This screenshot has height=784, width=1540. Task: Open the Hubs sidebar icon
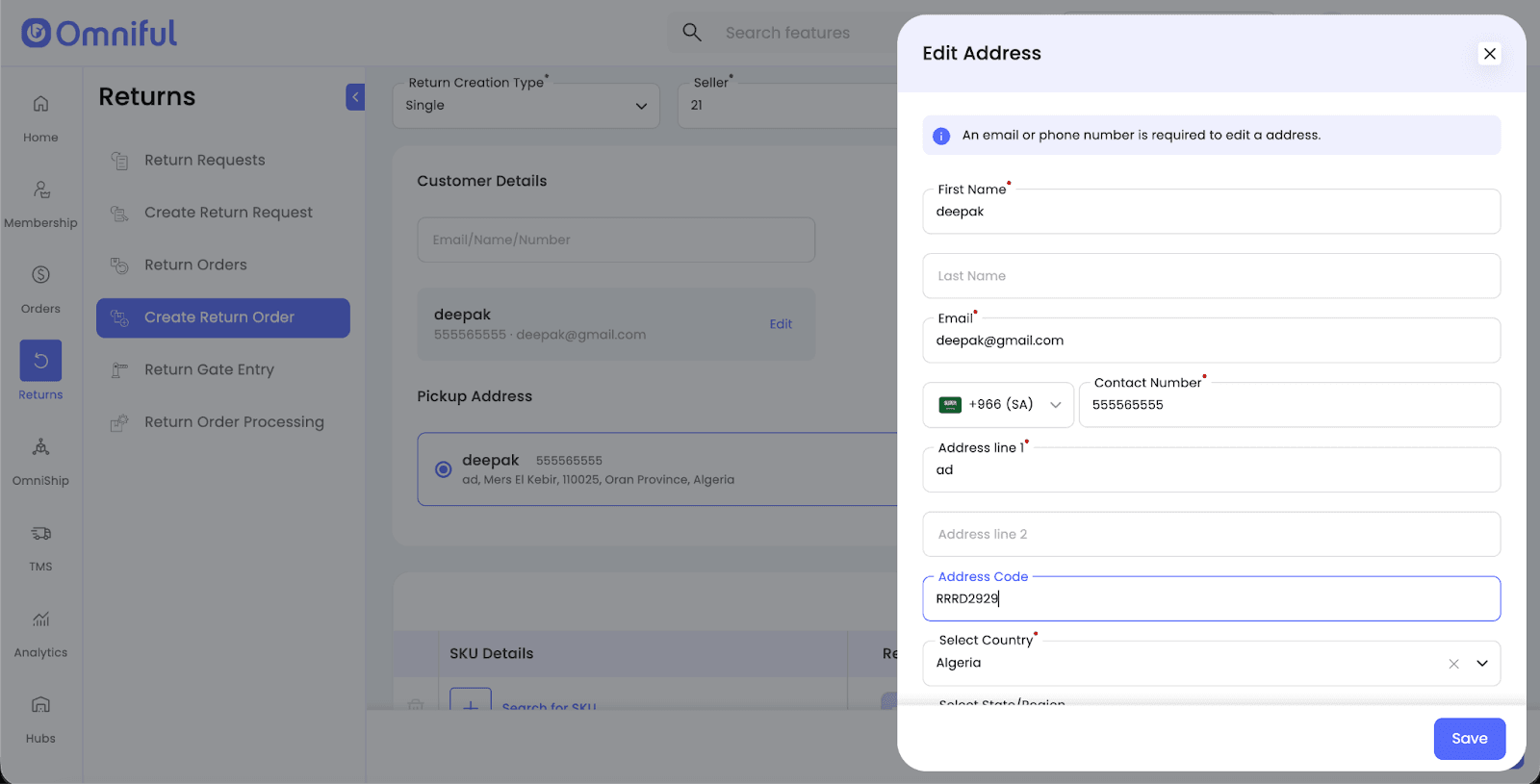click(40, 705)
